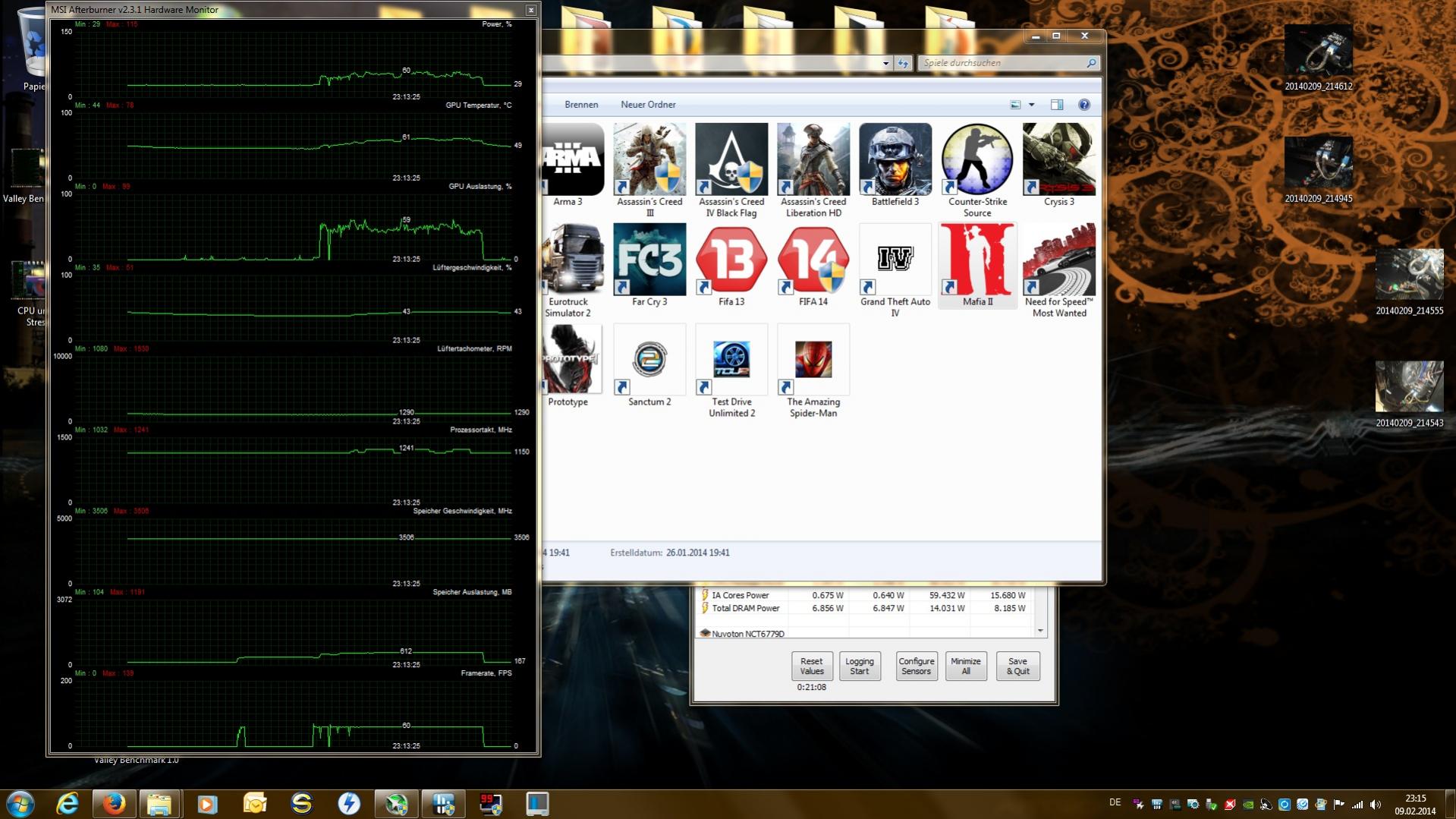Switch to Firefox in the taskbar
The width and height of the screenshot is (1456, 819).
pos(114,804)
